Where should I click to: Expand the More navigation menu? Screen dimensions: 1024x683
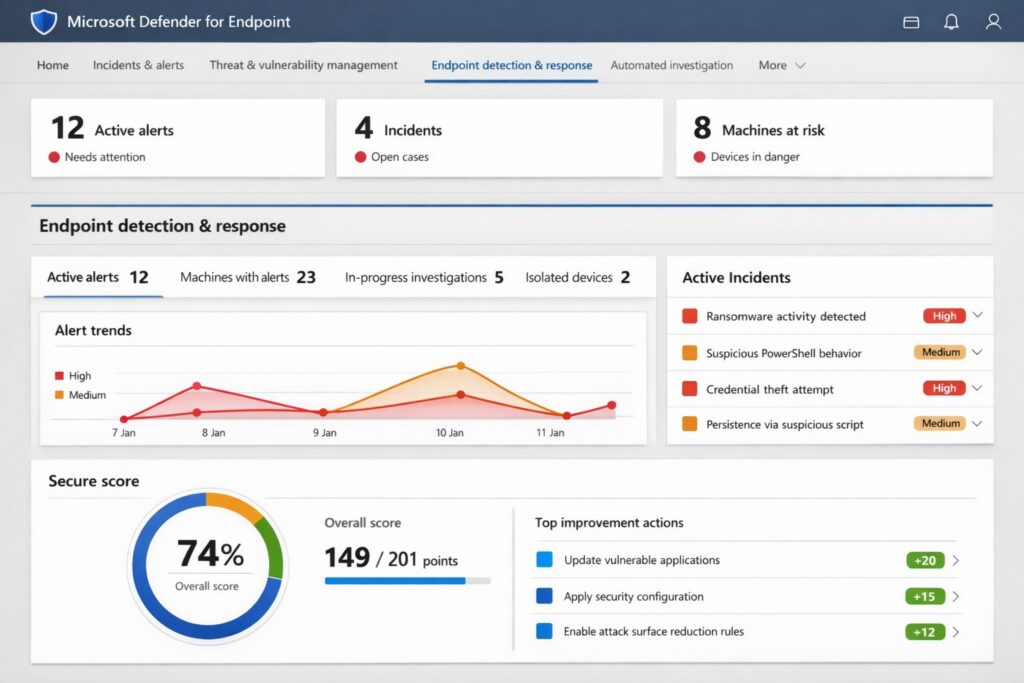781,65
